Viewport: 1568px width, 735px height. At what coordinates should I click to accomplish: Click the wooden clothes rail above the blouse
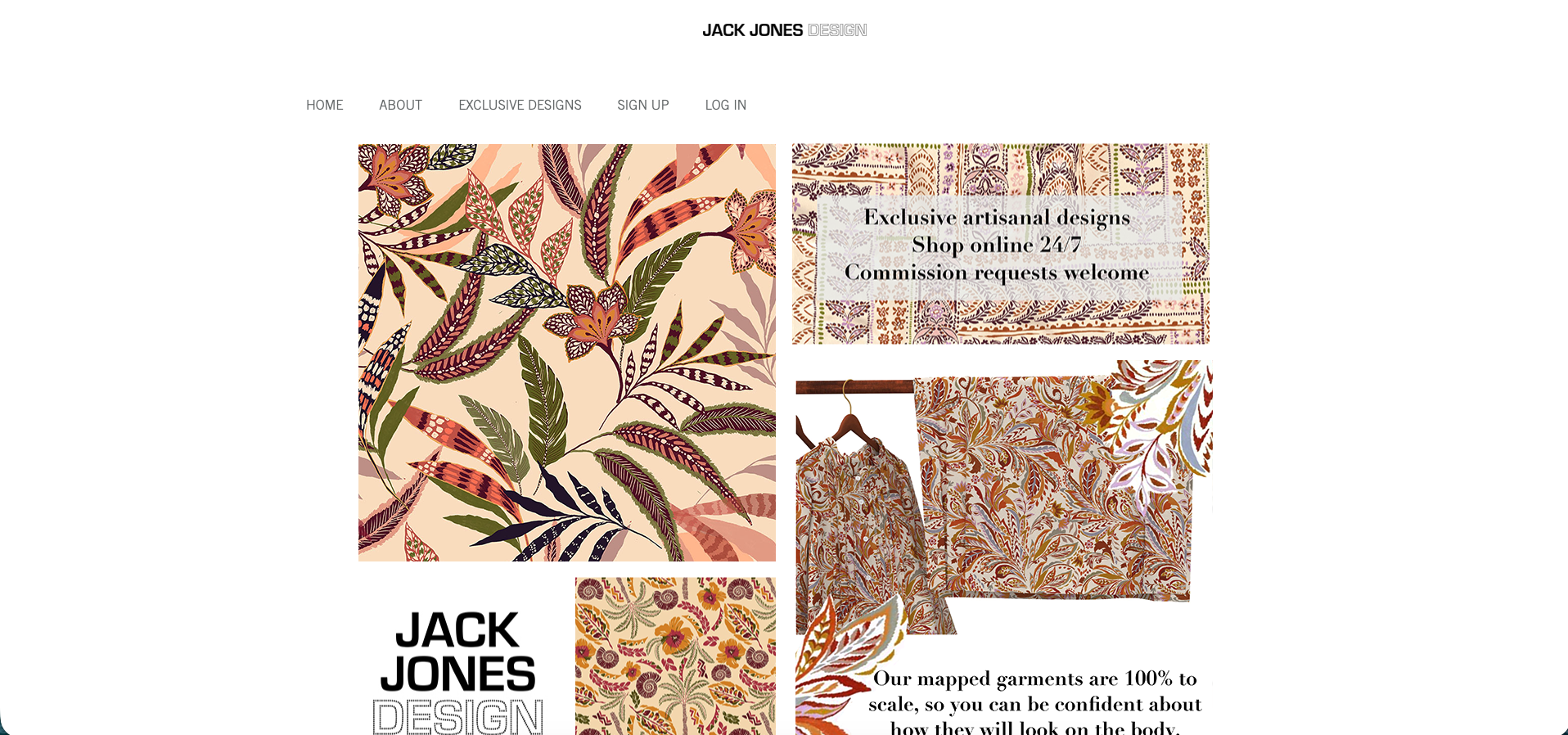pos(854,386)
